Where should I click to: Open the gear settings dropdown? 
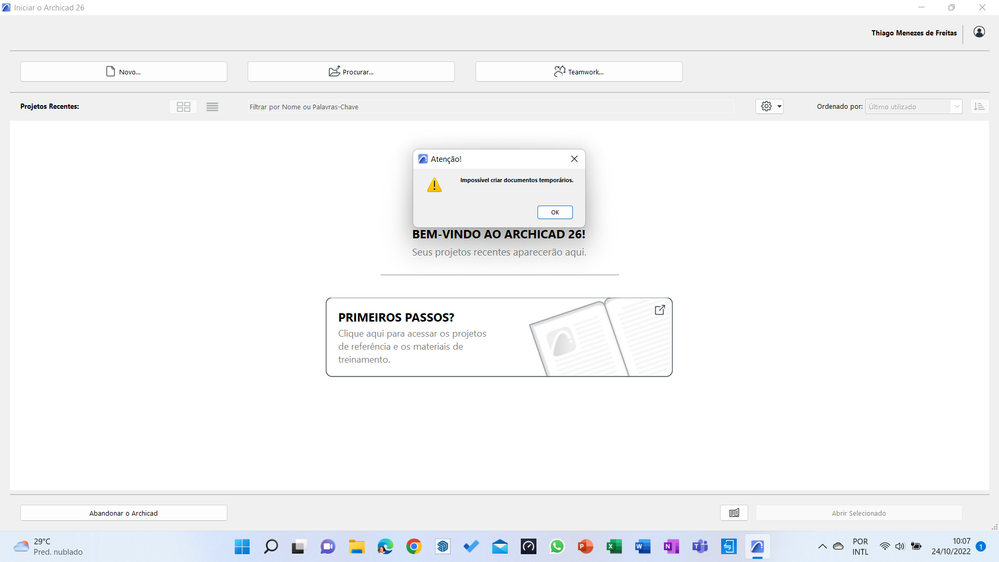click(770, 106)
